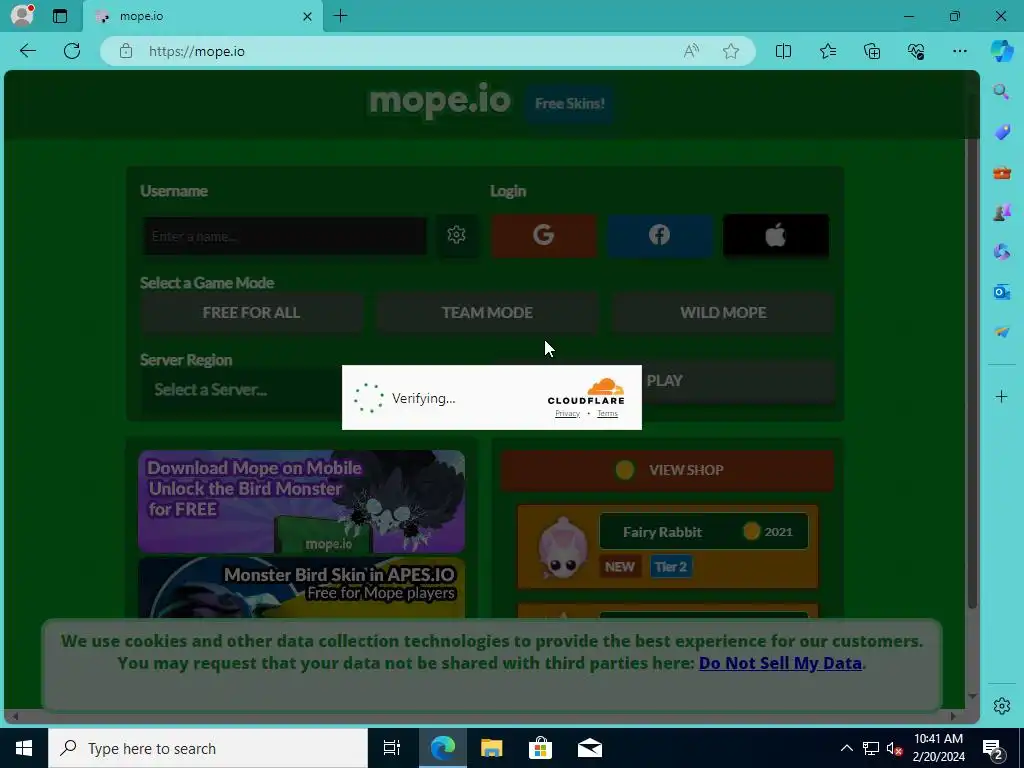
Task: Select the Fairy Rabbit shop item
Action: (x=667, y=547)
